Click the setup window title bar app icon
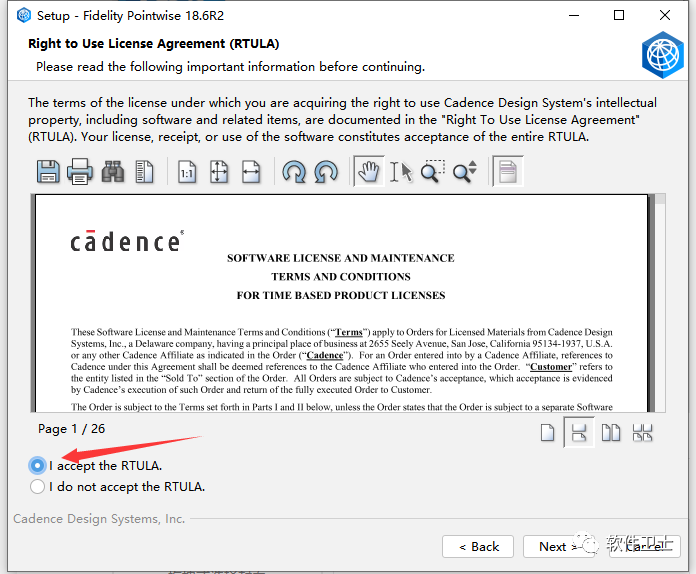Viewport: 696px width, 574px height. coord(24,16)
